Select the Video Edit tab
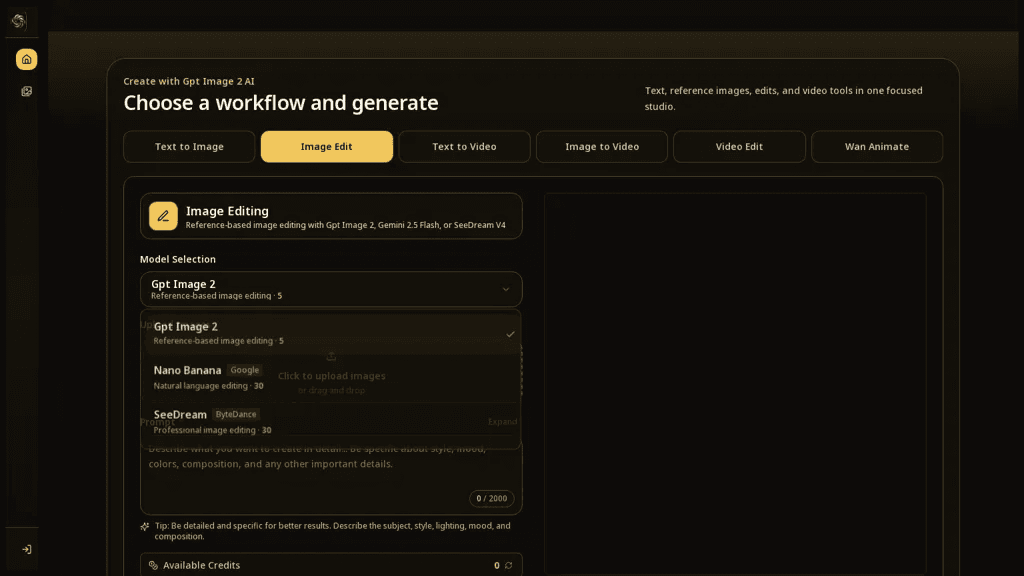The height and width of the screenshot is (576, 1024). 739,146
